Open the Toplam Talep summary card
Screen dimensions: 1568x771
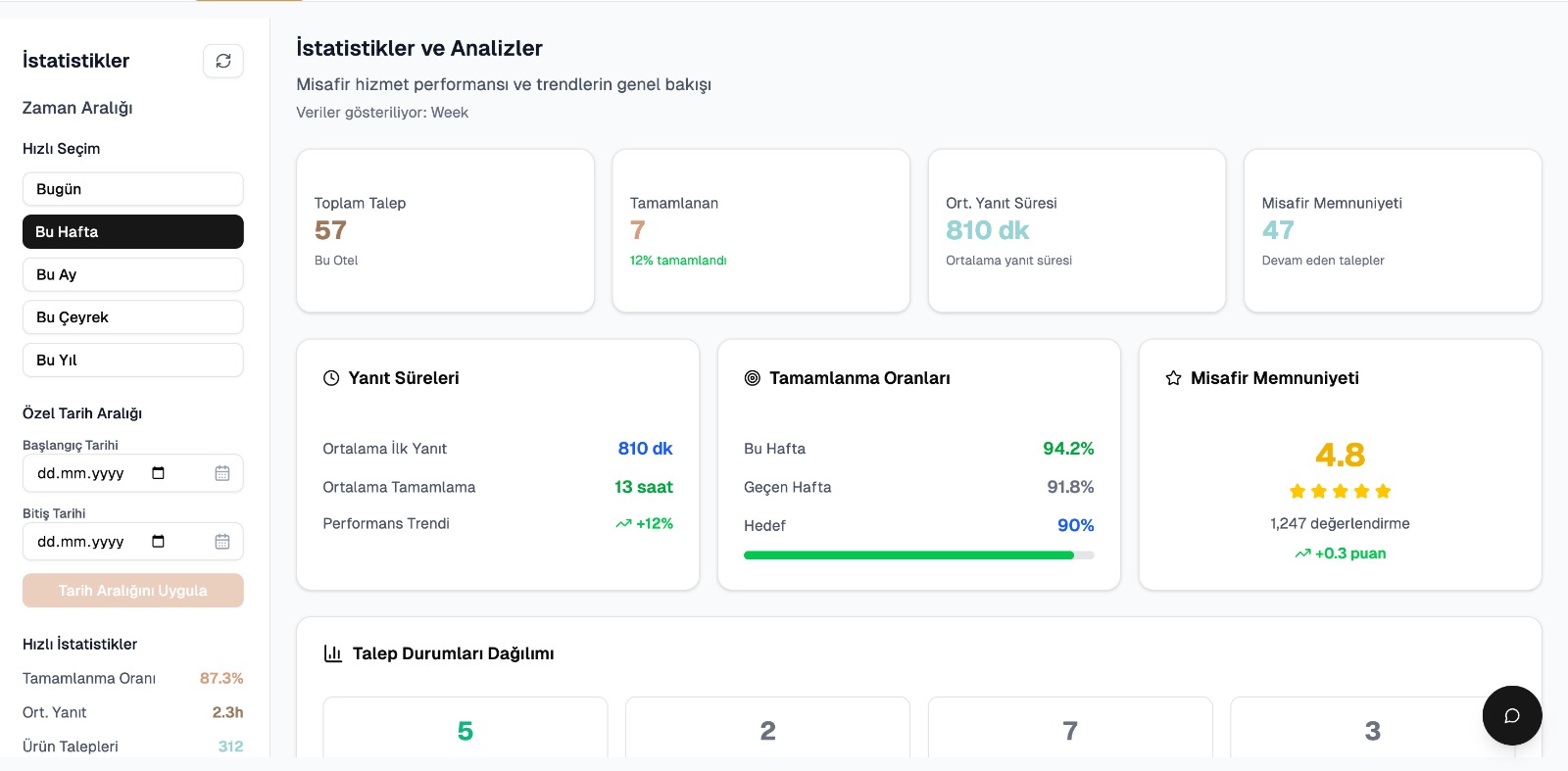pos(446,231)
